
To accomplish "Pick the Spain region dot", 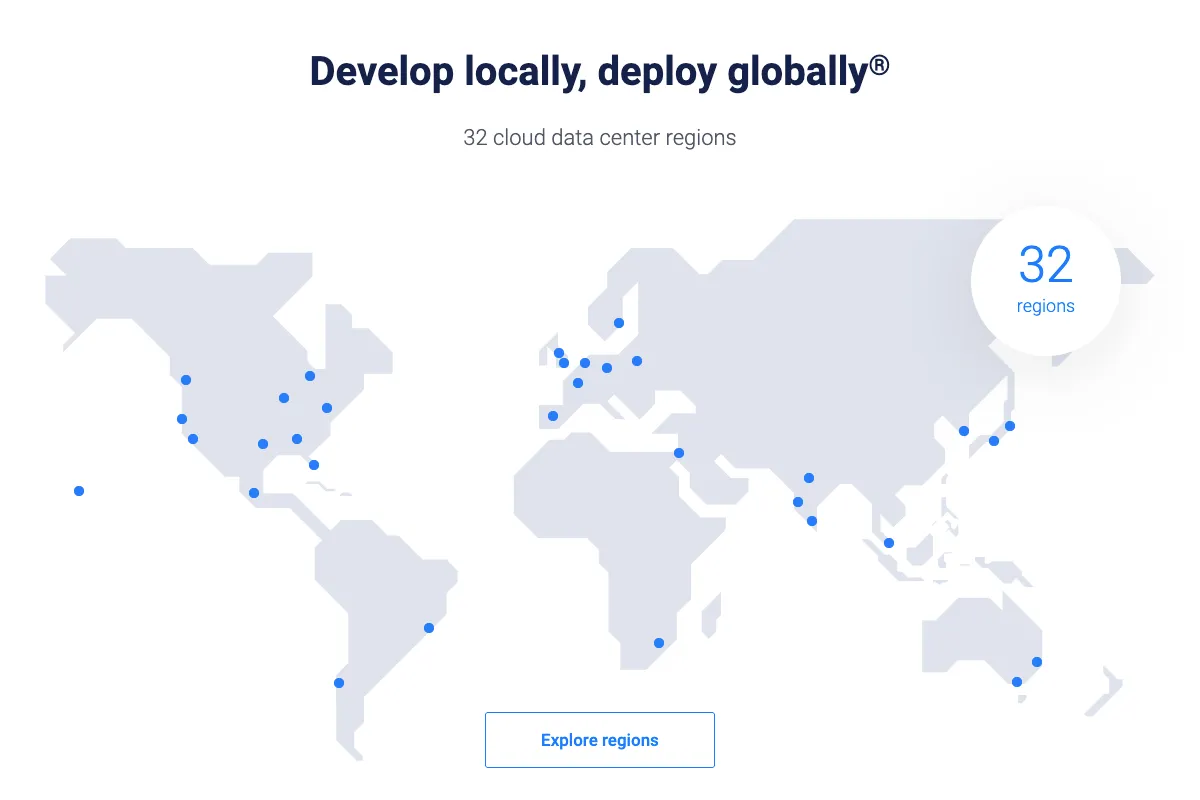I will [553, 416].
